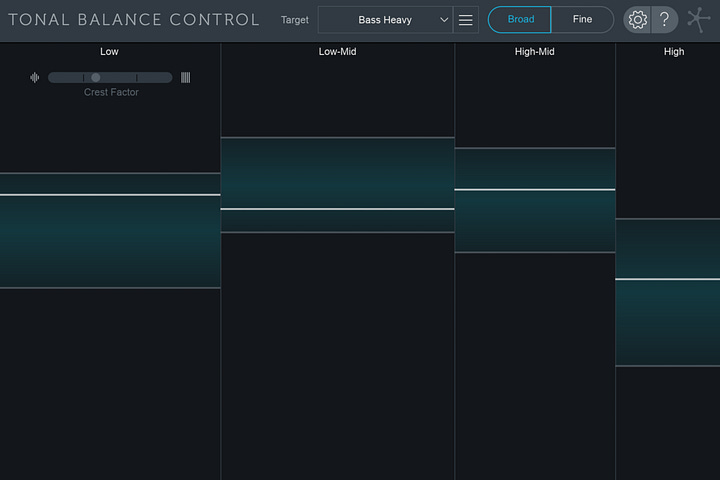The image size is (720, 480).
Task: Open the Bass Heavy target dropdown
Action: pyautogui.click(x=385, y=20)
